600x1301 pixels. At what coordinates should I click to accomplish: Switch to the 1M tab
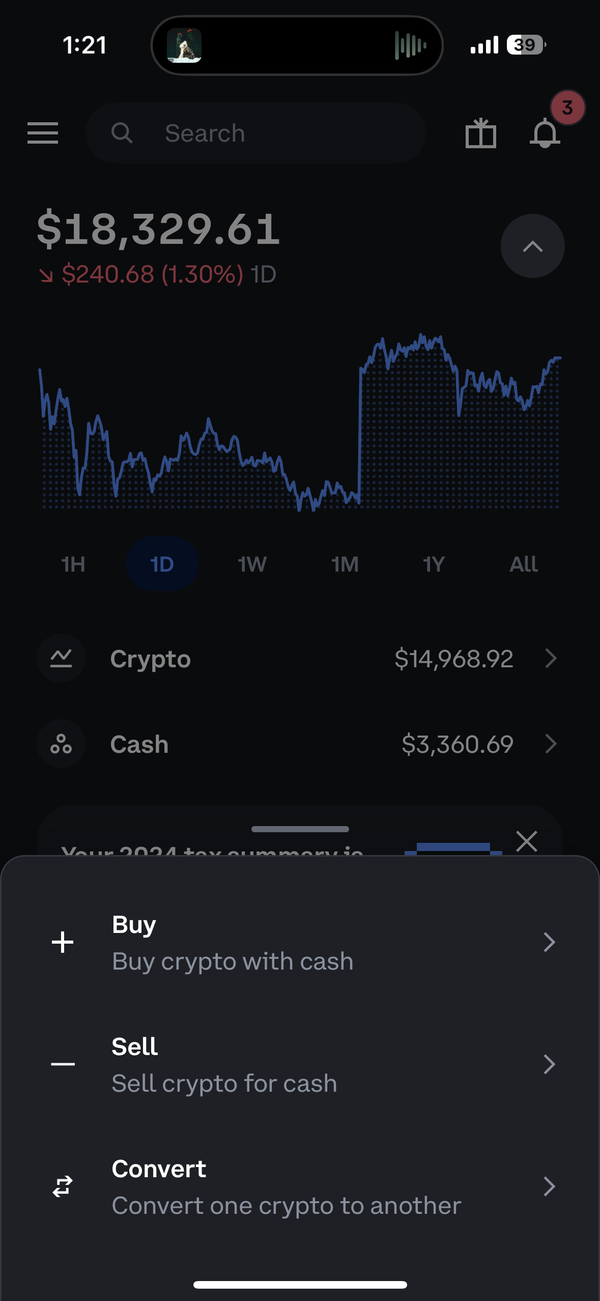pos(344,564)
